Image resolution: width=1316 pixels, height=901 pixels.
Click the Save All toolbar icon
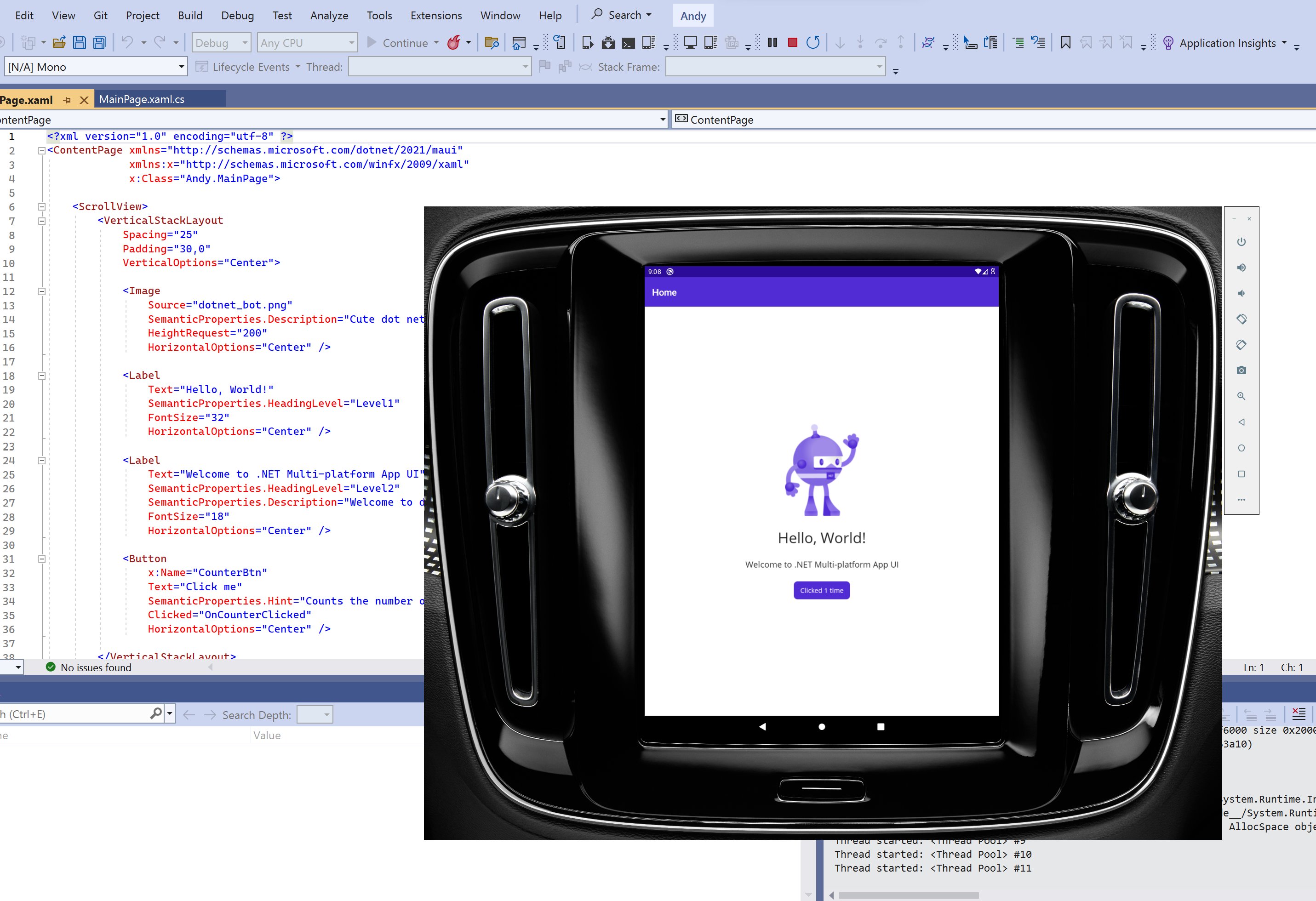tap(100, 42)
